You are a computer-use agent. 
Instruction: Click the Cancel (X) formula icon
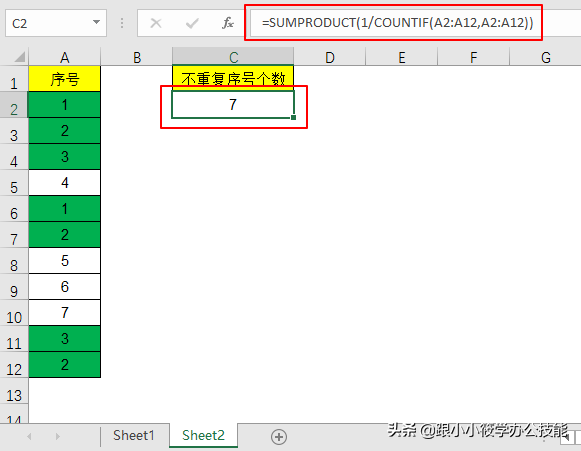click(x=156, y=23)
